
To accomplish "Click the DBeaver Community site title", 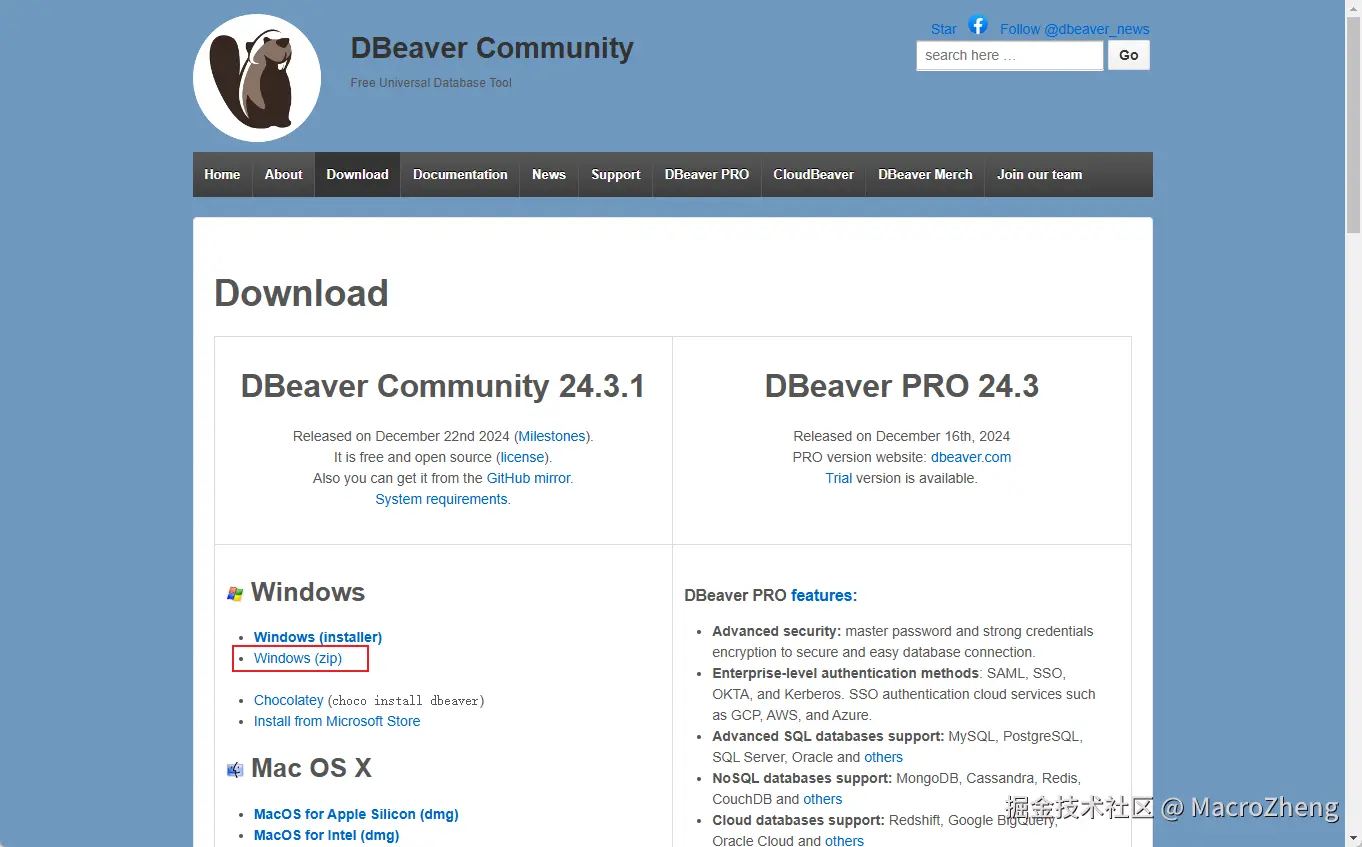I will (492, 48).
